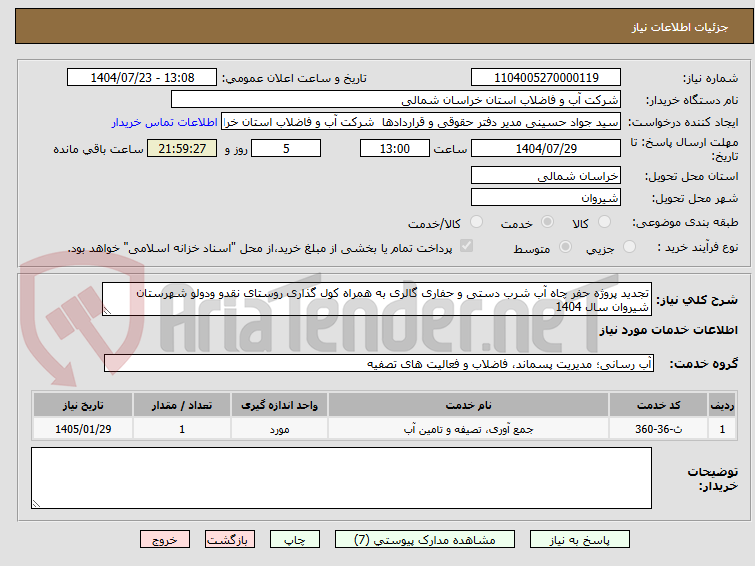Viewport: 755px width, 566px height.
Task: Select the کالا/خدمت radio button
Action: click(476, 222)
